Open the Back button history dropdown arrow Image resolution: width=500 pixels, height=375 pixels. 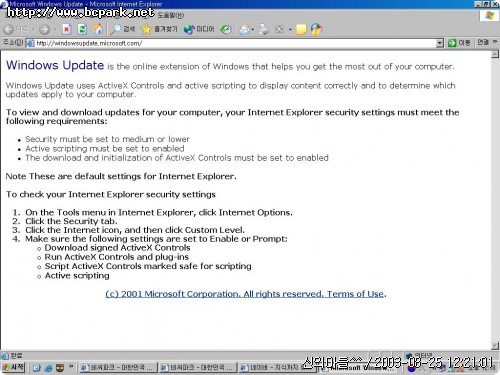[33, 30]
